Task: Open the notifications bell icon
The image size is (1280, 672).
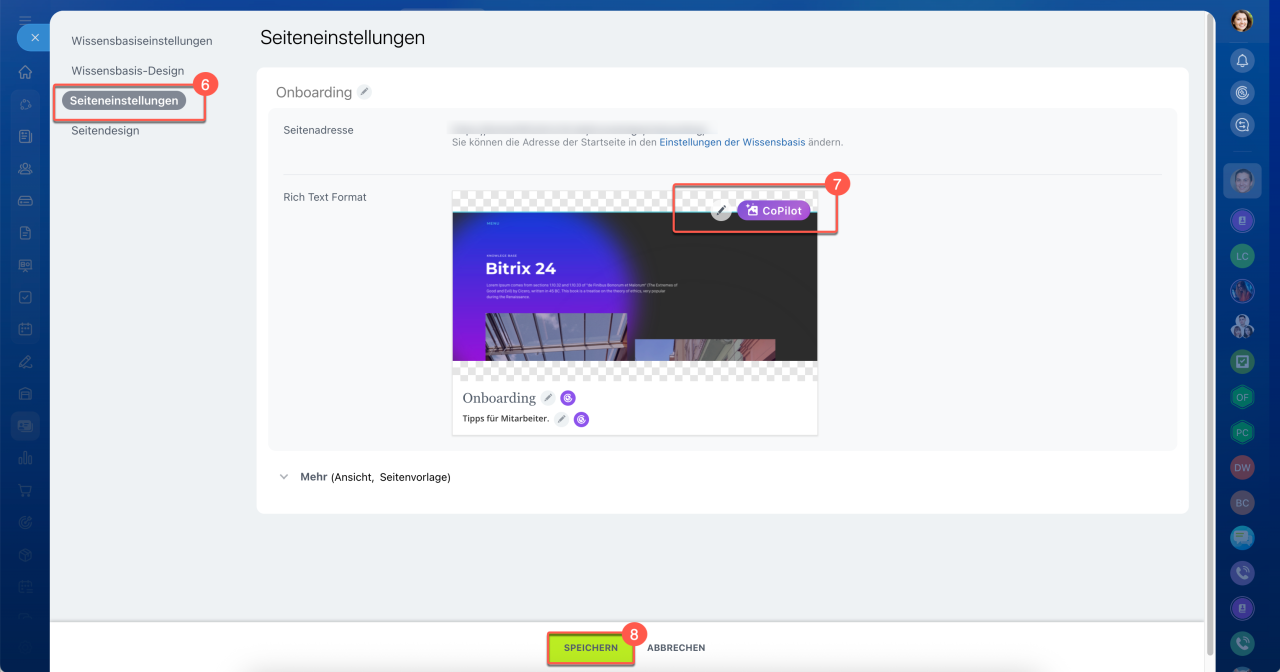Action: (x=1242, y=61)
